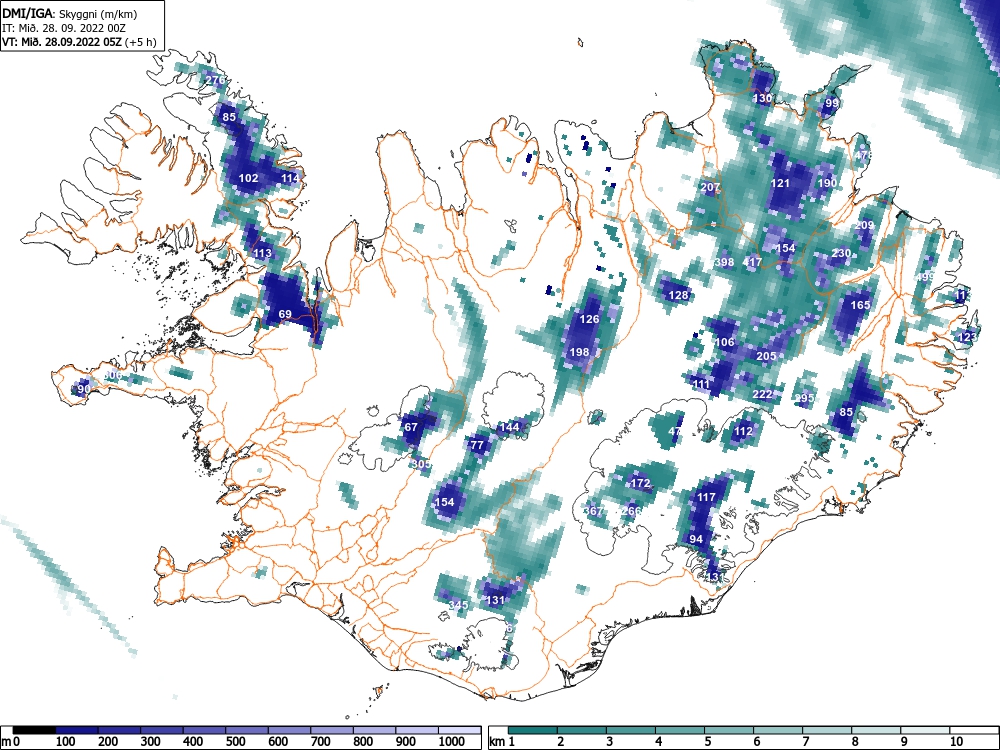
Task: Click the map value 112
Action: (744, 431)
